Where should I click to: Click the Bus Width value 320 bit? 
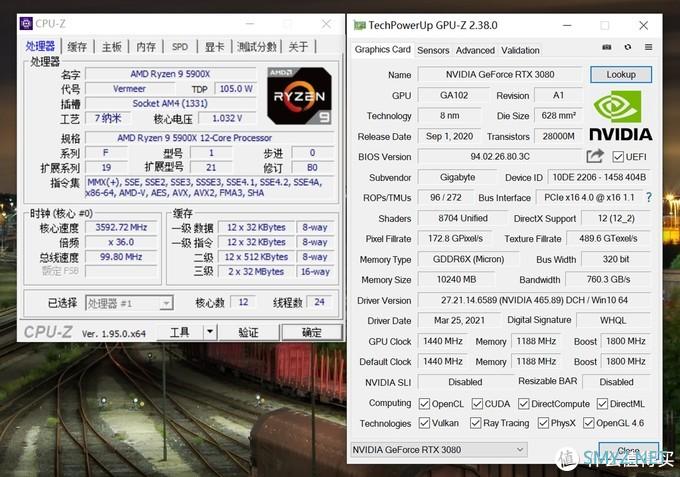tap(616, 259)
